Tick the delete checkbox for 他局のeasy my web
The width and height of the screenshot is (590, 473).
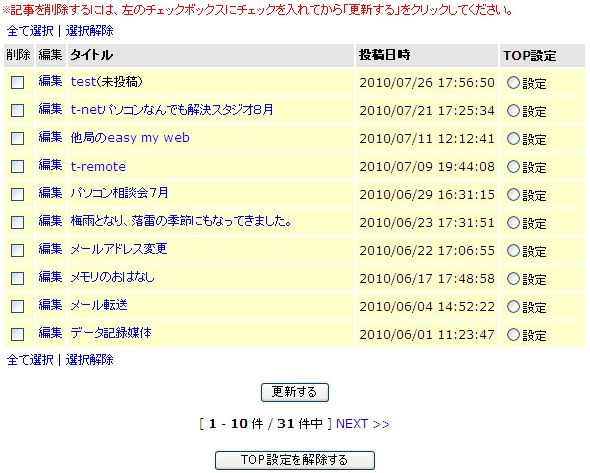tap(17, 138)
